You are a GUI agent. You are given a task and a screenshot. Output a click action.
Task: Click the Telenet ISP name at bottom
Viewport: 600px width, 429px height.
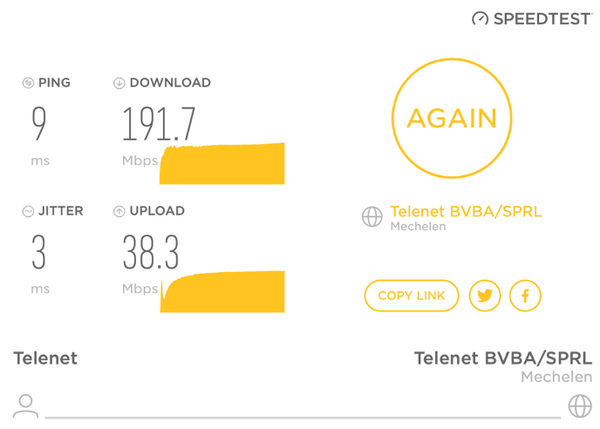(x=46, y=358)
